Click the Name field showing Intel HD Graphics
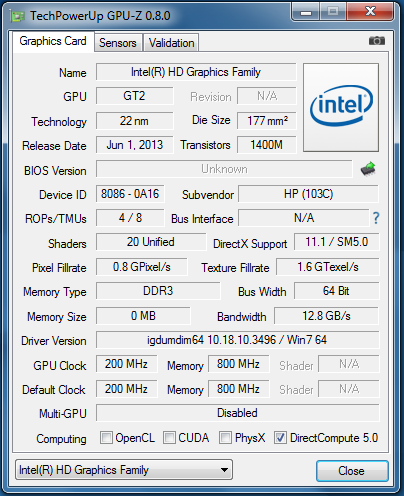The width and height of the screenshot is (404, 496). pyautogui.click(x=196, y=72)
